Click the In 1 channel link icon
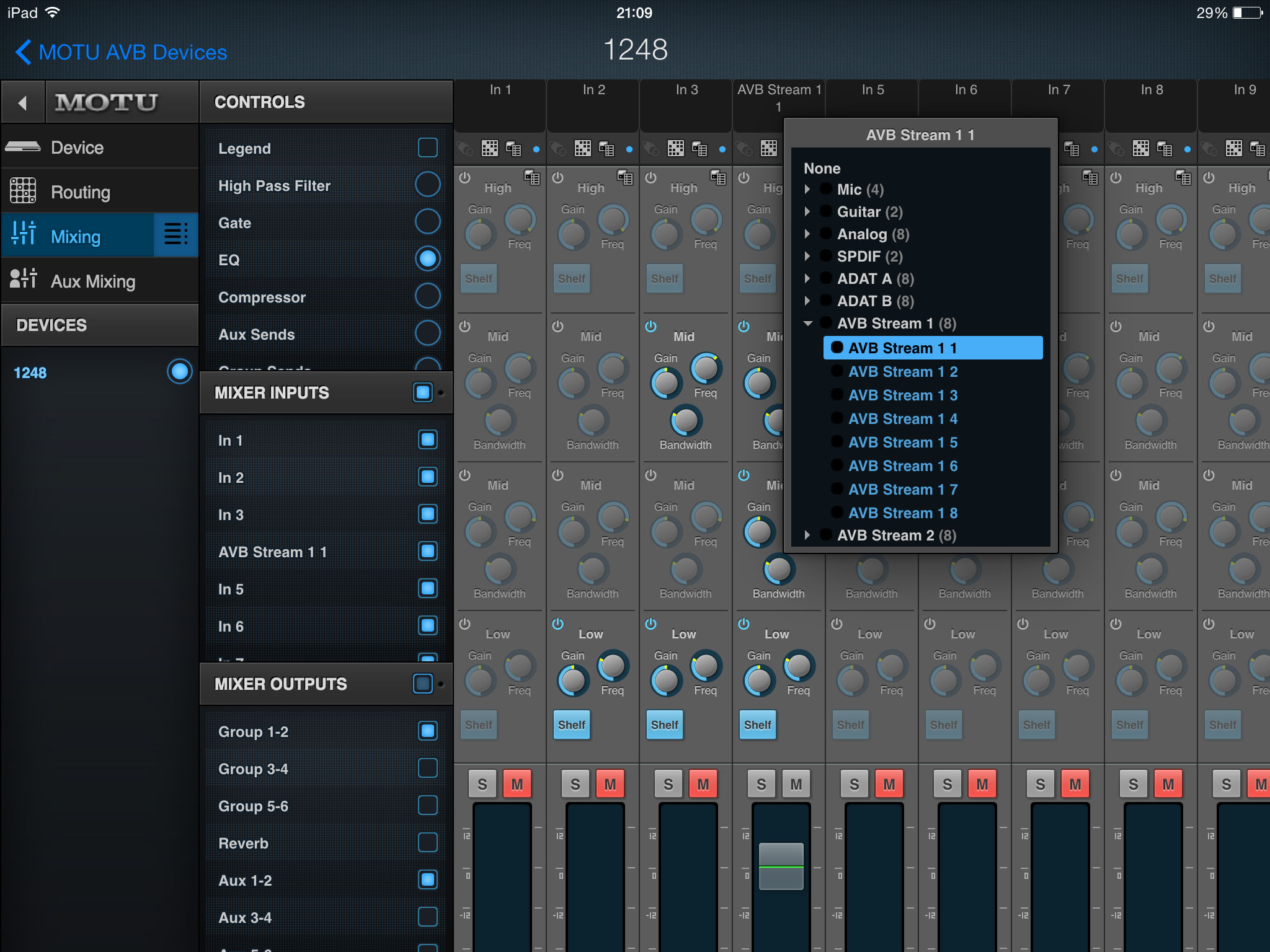 [465, 149]
